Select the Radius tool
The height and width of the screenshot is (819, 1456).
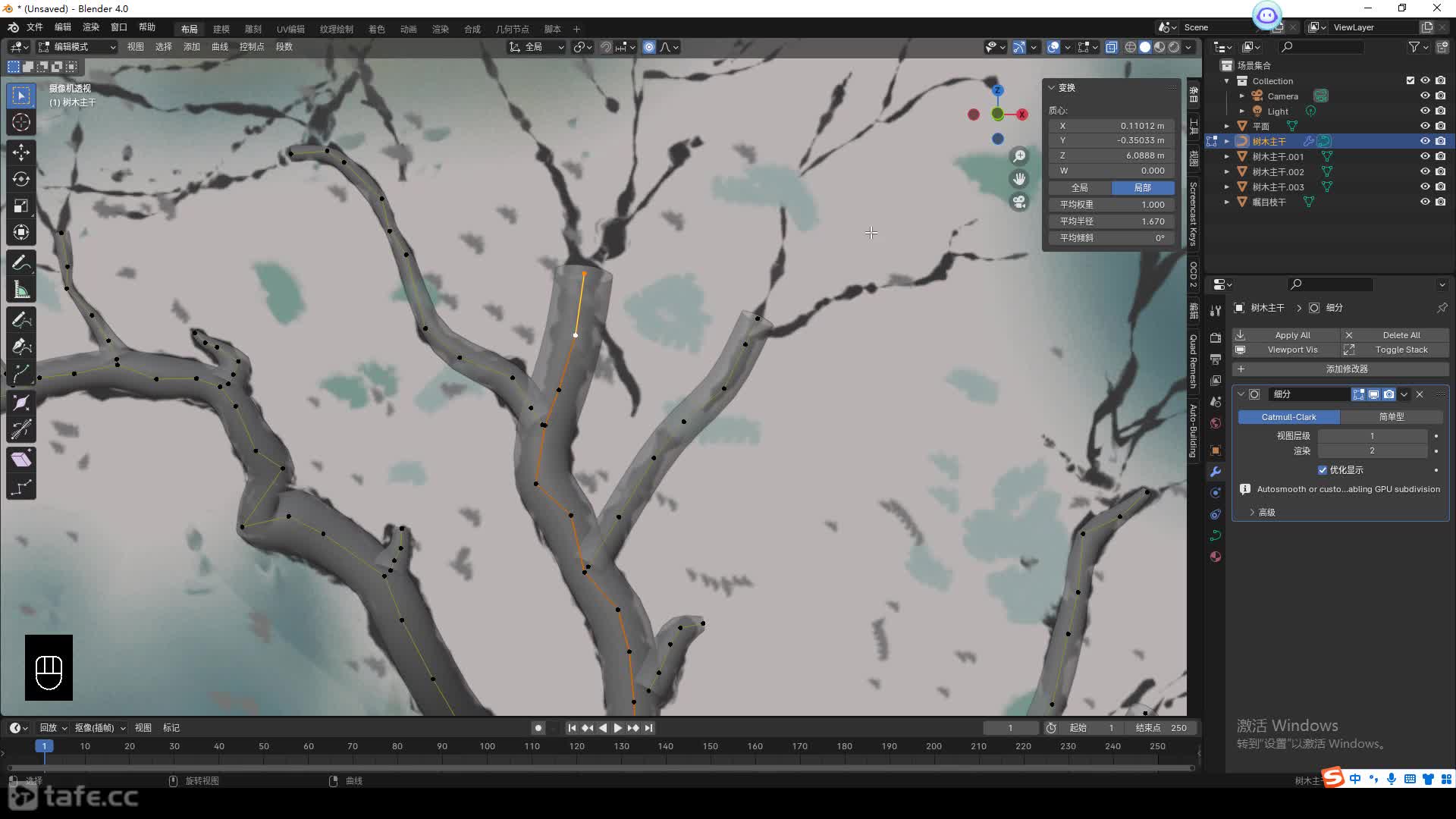click(21, 403)
